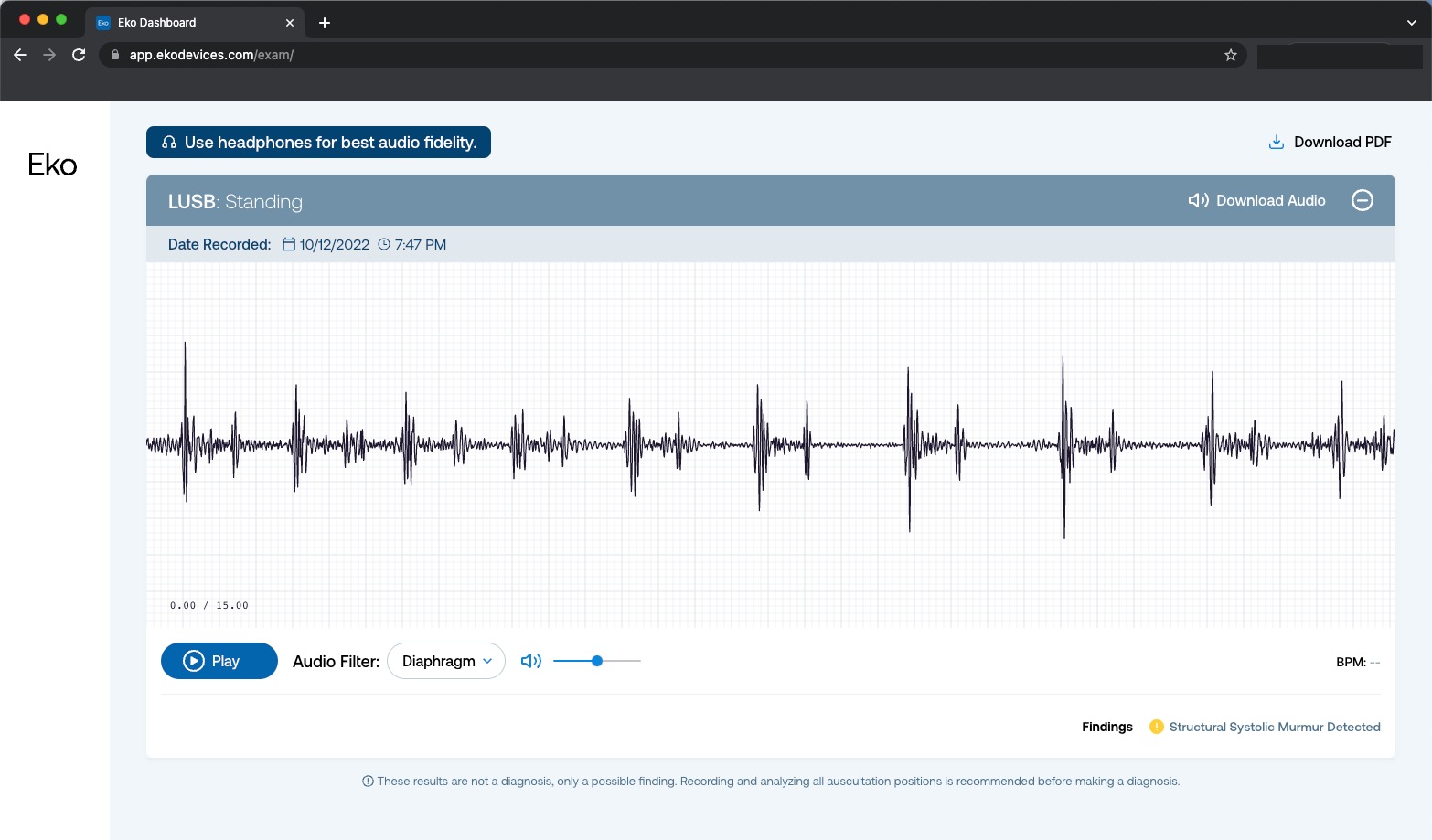Mute audio using the speaker icon
This screenshot has height=840, width=1432.
click(x=531, y=661)
